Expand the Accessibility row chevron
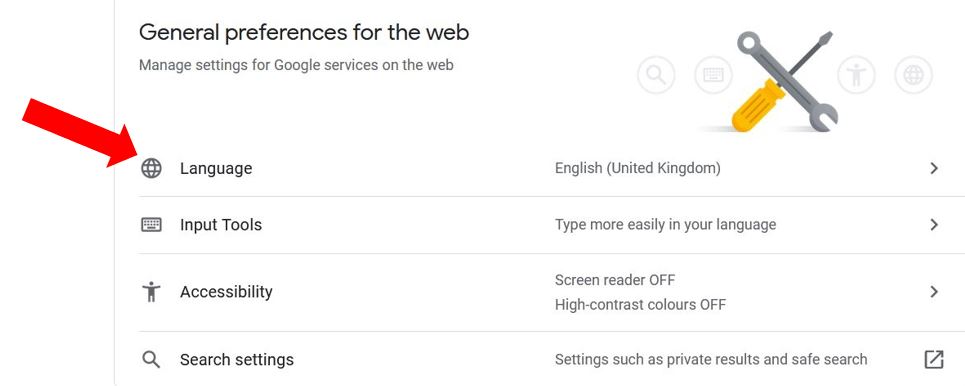 pyautogui.click(x=934, y=292)
